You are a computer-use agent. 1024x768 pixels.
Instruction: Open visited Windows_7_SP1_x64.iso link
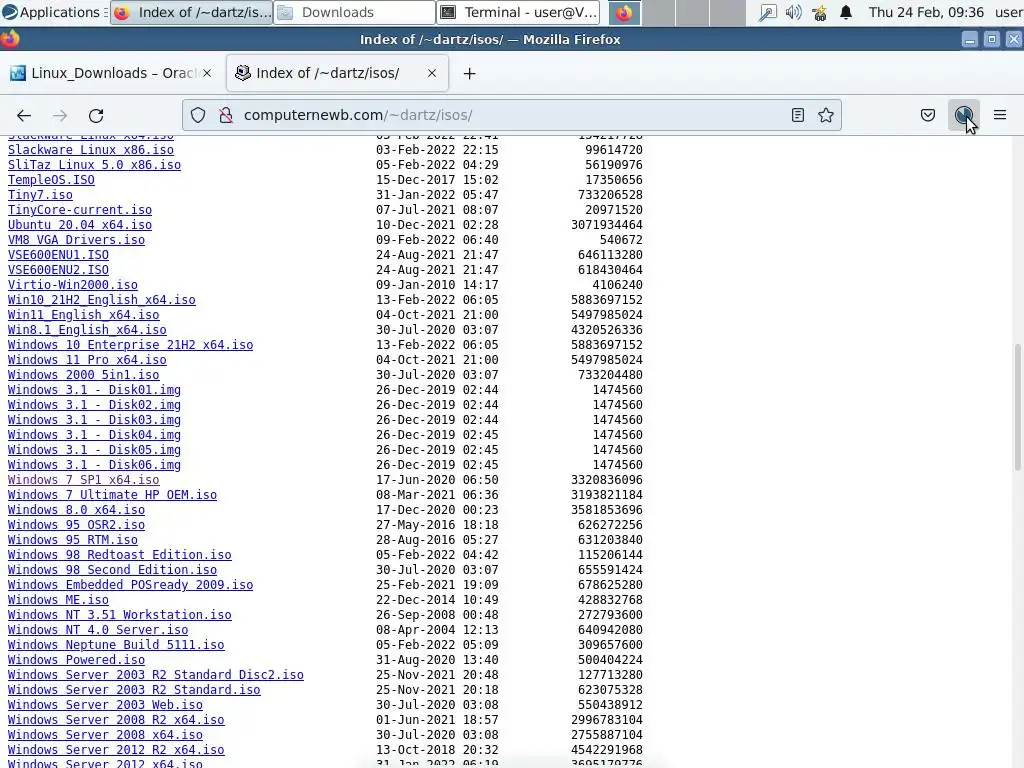tap(84, 480)
